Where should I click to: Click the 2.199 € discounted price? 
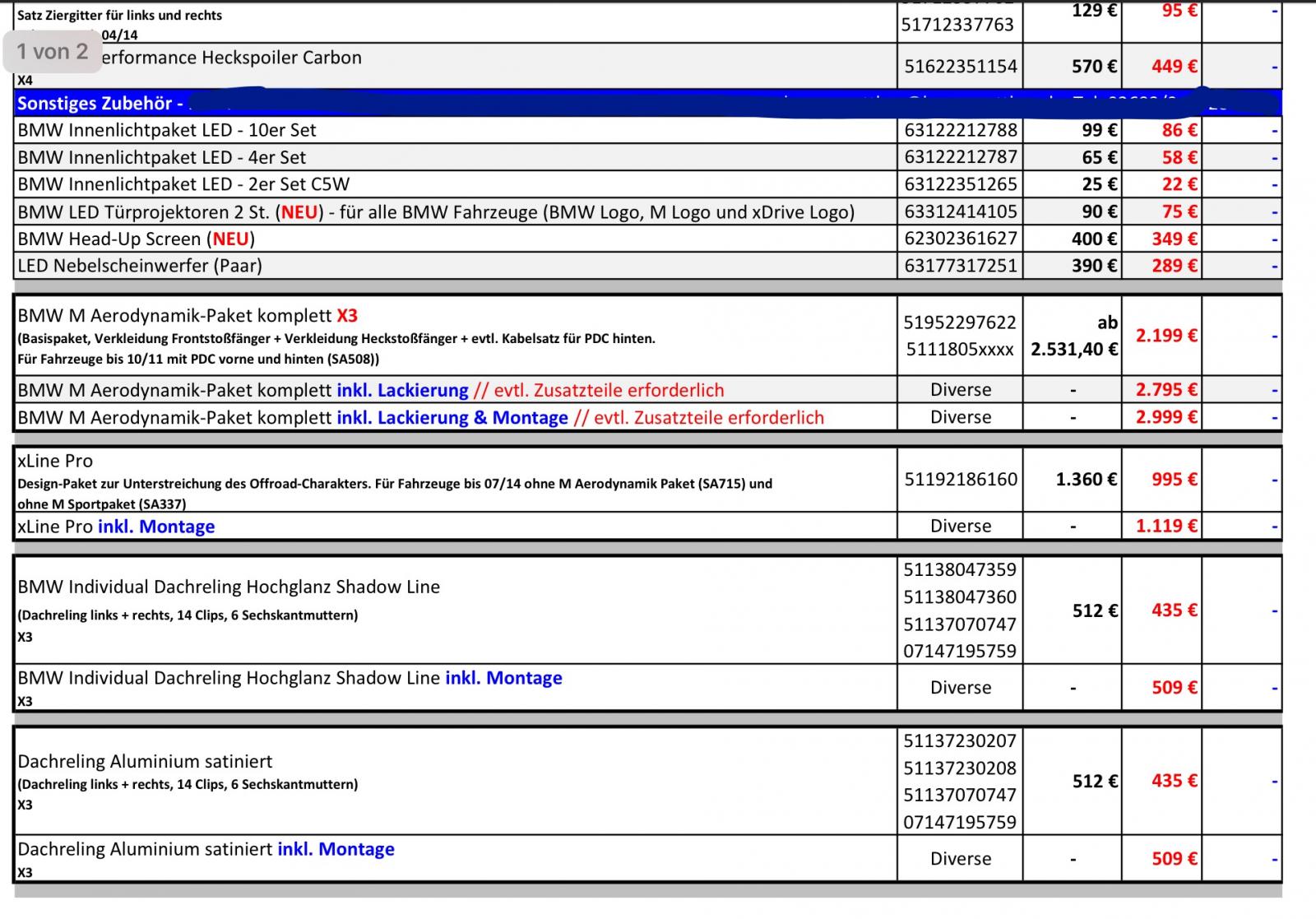[x=1166, y=336]
